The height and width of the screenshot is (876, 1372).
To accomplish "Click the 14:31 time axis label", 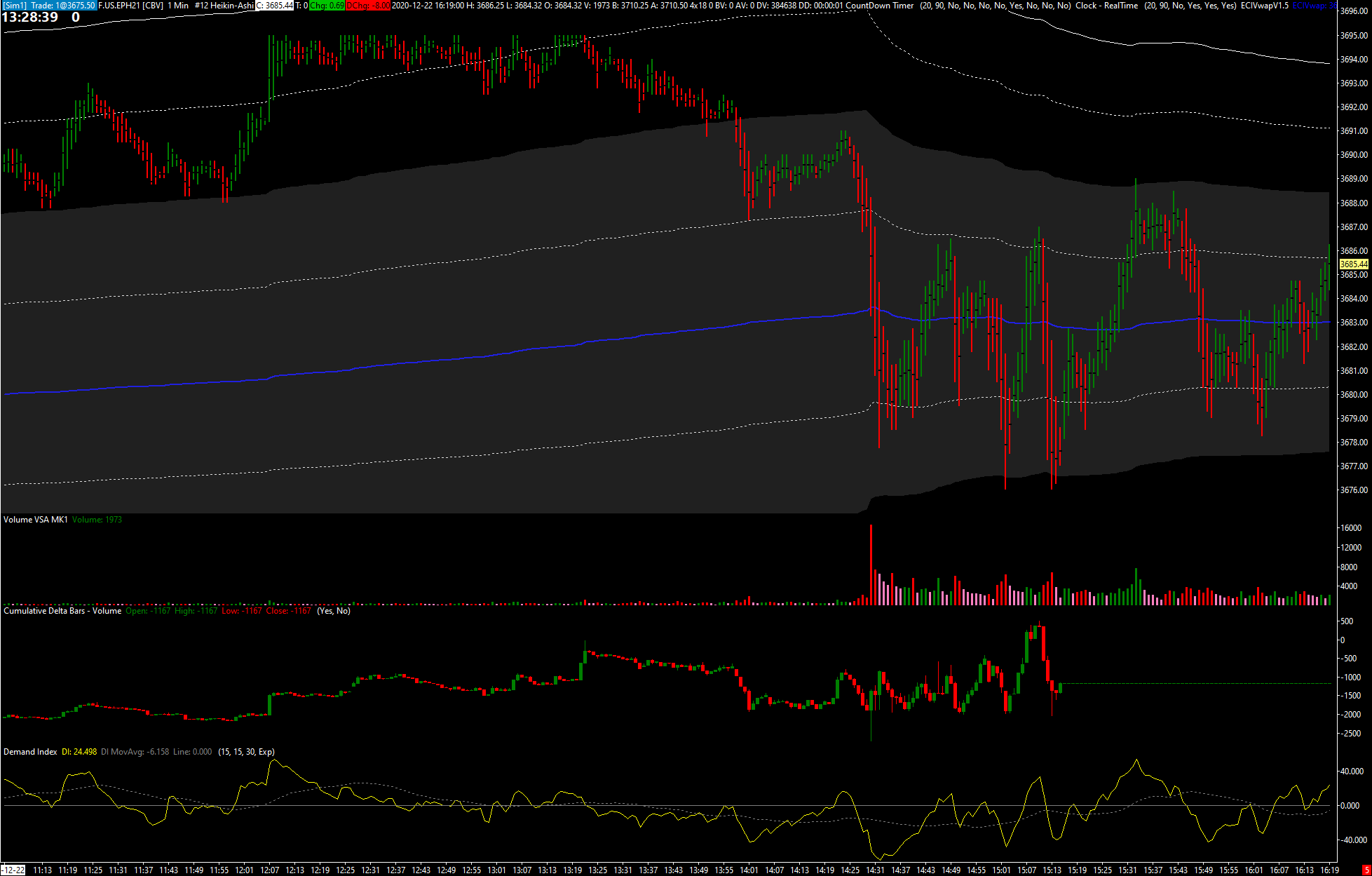I will [875, 870].
